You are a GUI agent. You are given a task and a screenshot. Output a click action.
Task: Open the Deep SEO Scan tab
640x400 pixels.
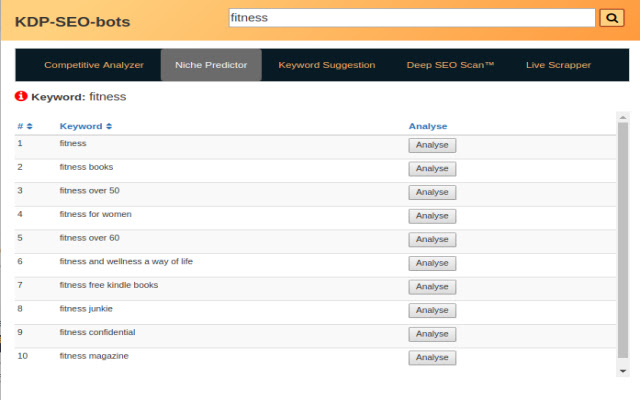coord(450,65)
